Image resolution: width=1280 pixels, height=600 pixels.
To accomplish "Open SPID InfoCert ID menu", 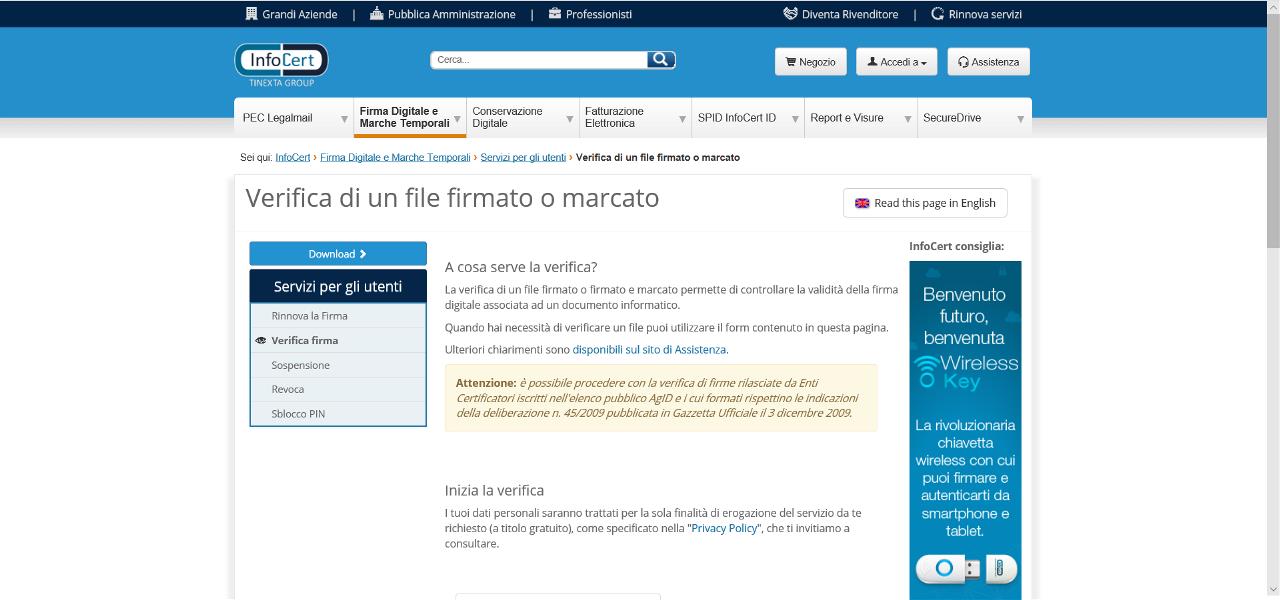I will (748, 118).
